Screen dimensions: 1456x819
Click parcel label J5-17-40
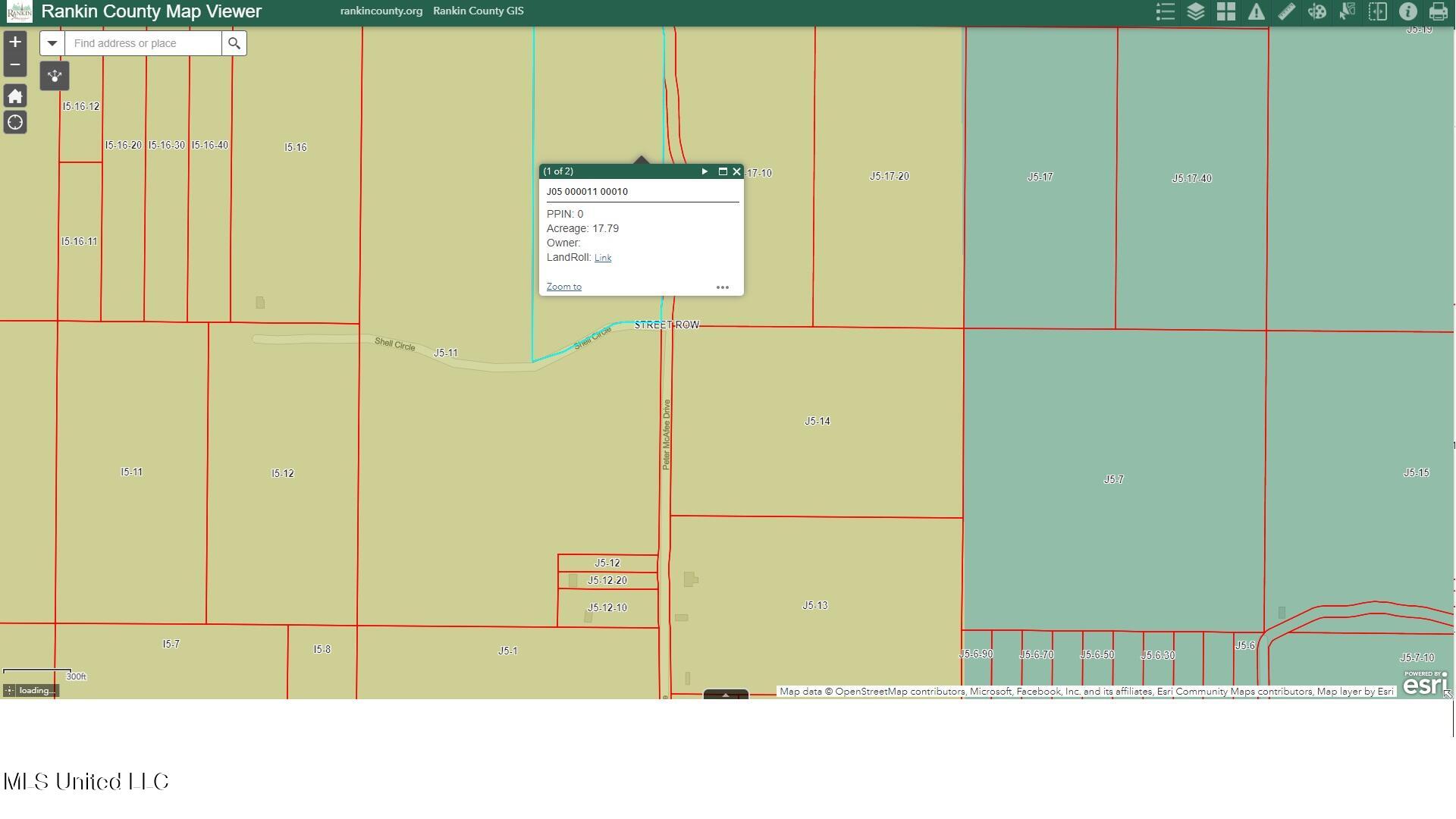tap(1192, 179)
